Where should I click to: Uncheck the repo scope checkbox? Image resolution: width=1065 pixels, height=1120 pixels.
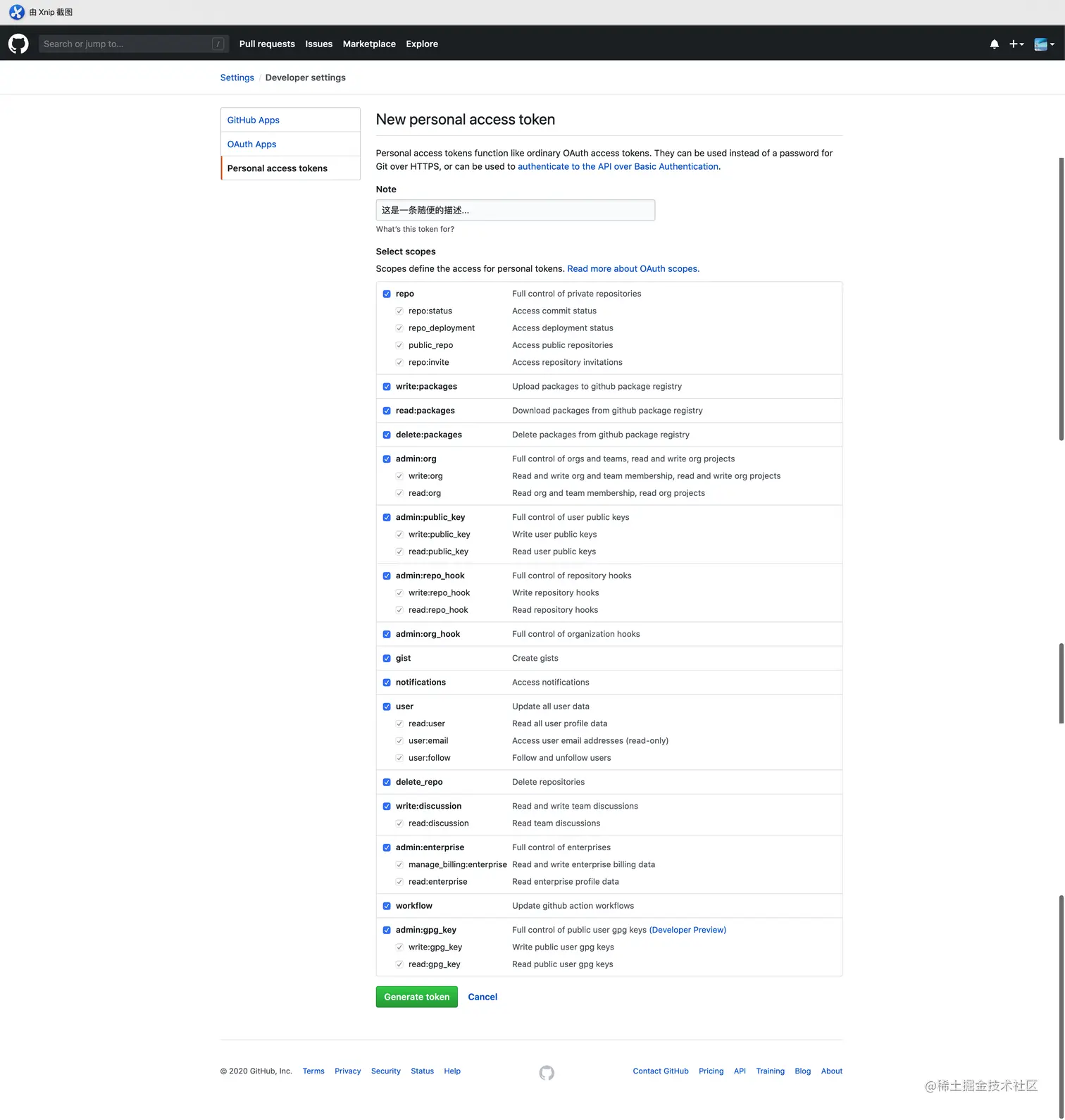point(387,294)
